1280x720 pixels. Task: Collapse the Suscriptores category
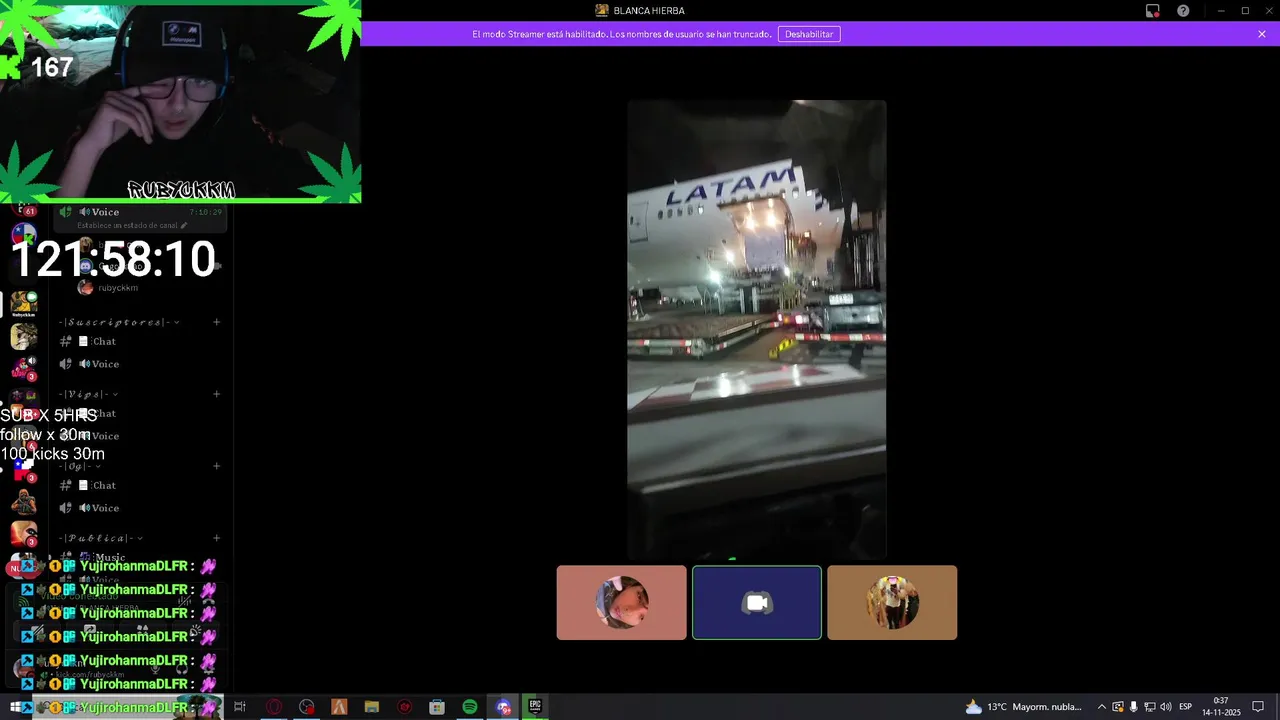(x=120, y=322)
